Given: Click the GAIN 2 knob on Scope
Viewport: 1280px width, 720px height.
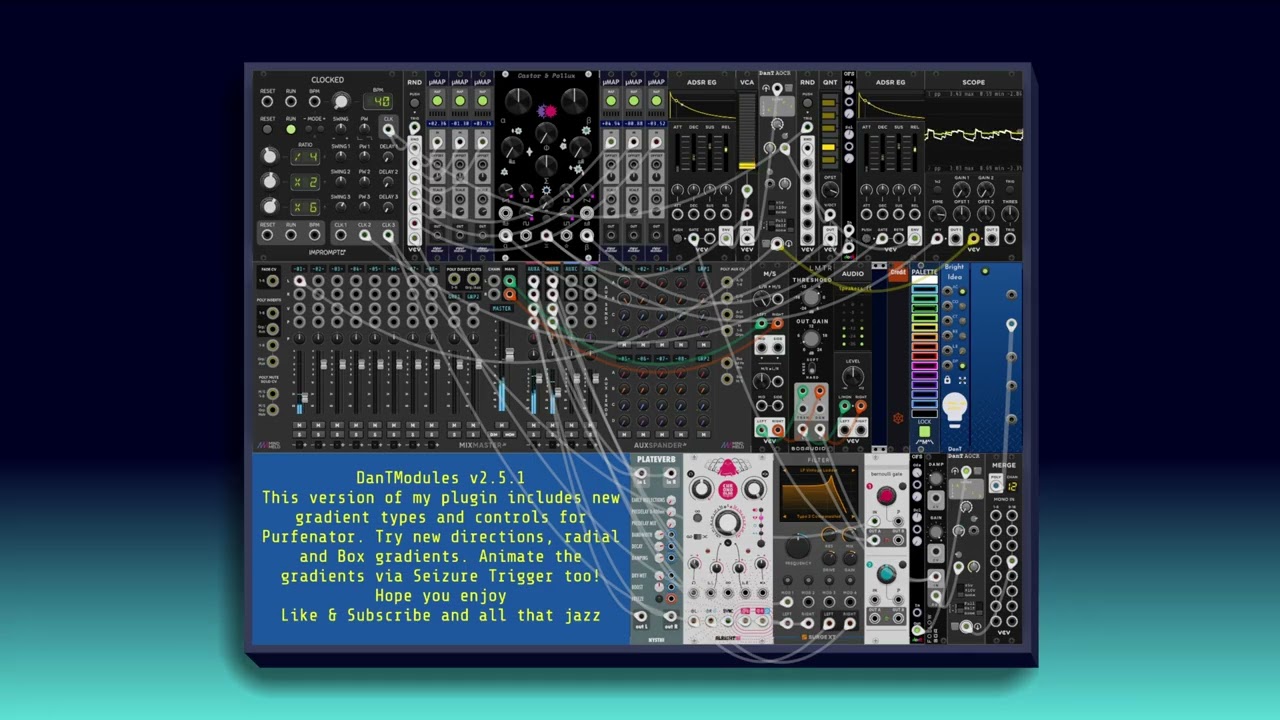Looking at the screenshot, I should pyautogui.click(x=985, y=189).
